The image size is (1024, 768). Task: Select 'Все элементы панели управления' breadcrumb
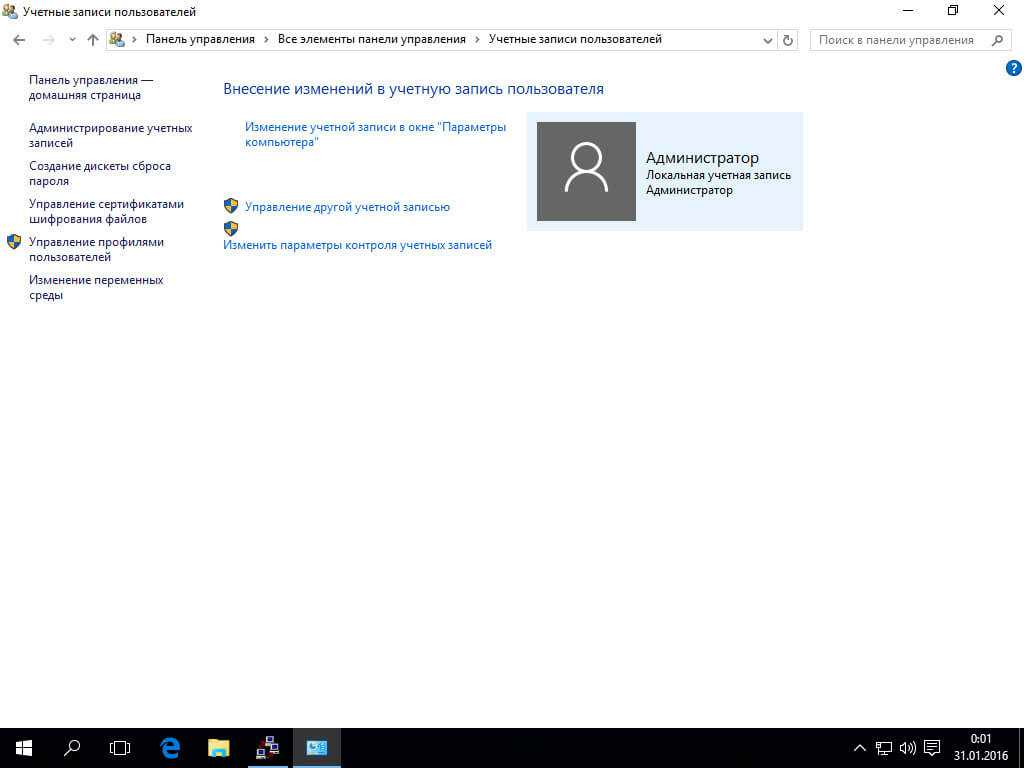point(372,40)
